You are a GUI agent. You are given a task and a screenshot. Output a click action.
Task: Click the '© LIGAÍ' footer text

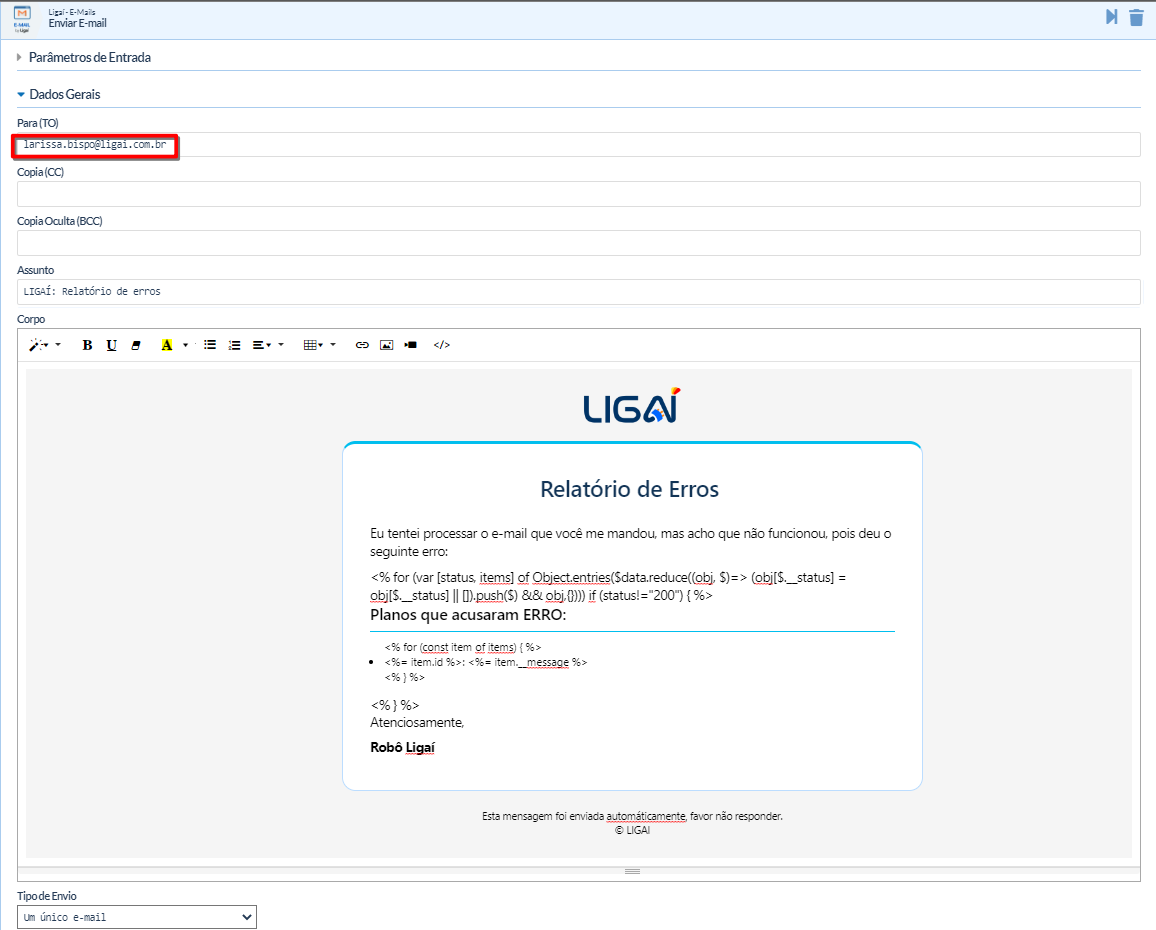(x=633, y=830)
